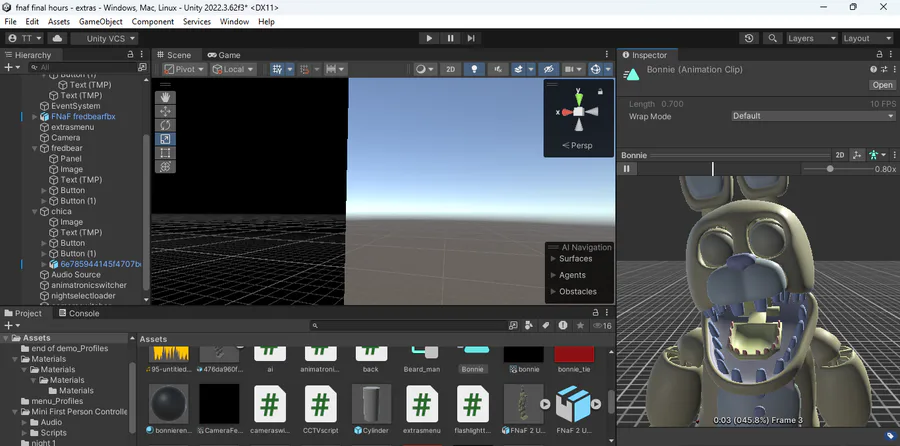Open the Scene view more options menu
900x446 pixels.
[607, 55]
